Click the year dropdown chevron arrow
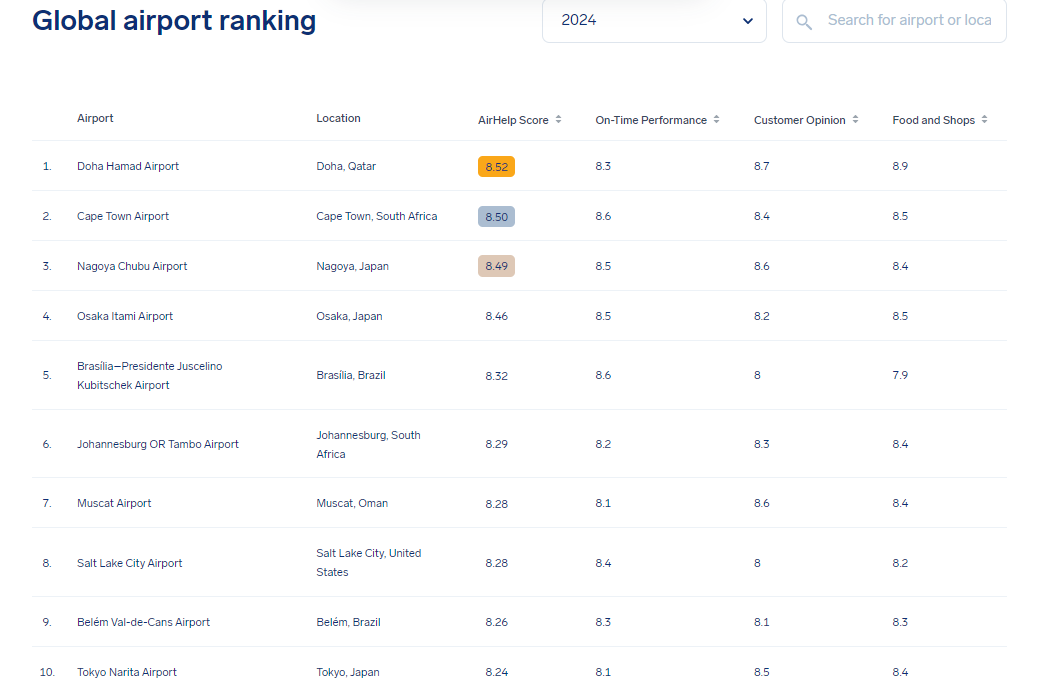 [748, 21]
